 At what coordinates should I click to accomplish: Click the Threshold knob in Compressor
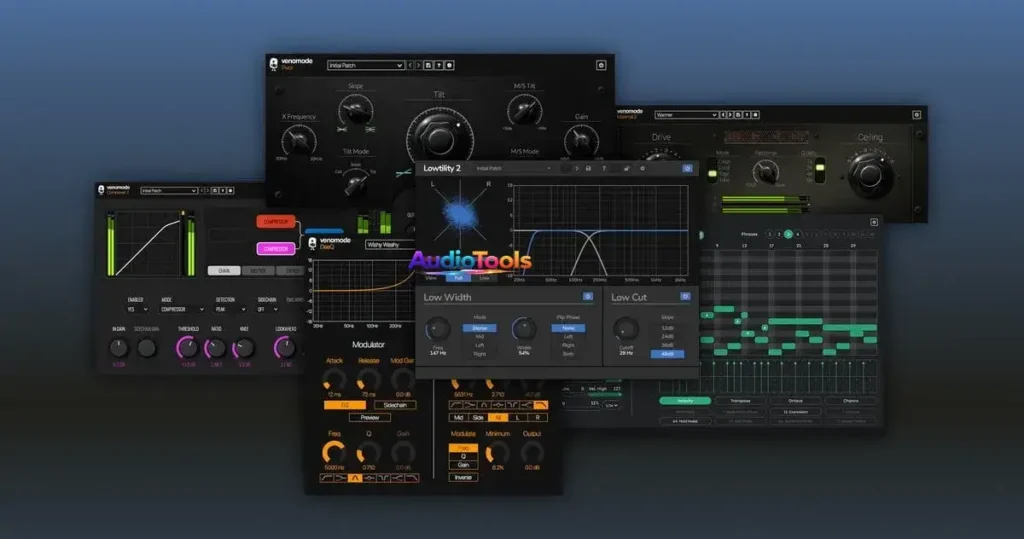(187, 348)
